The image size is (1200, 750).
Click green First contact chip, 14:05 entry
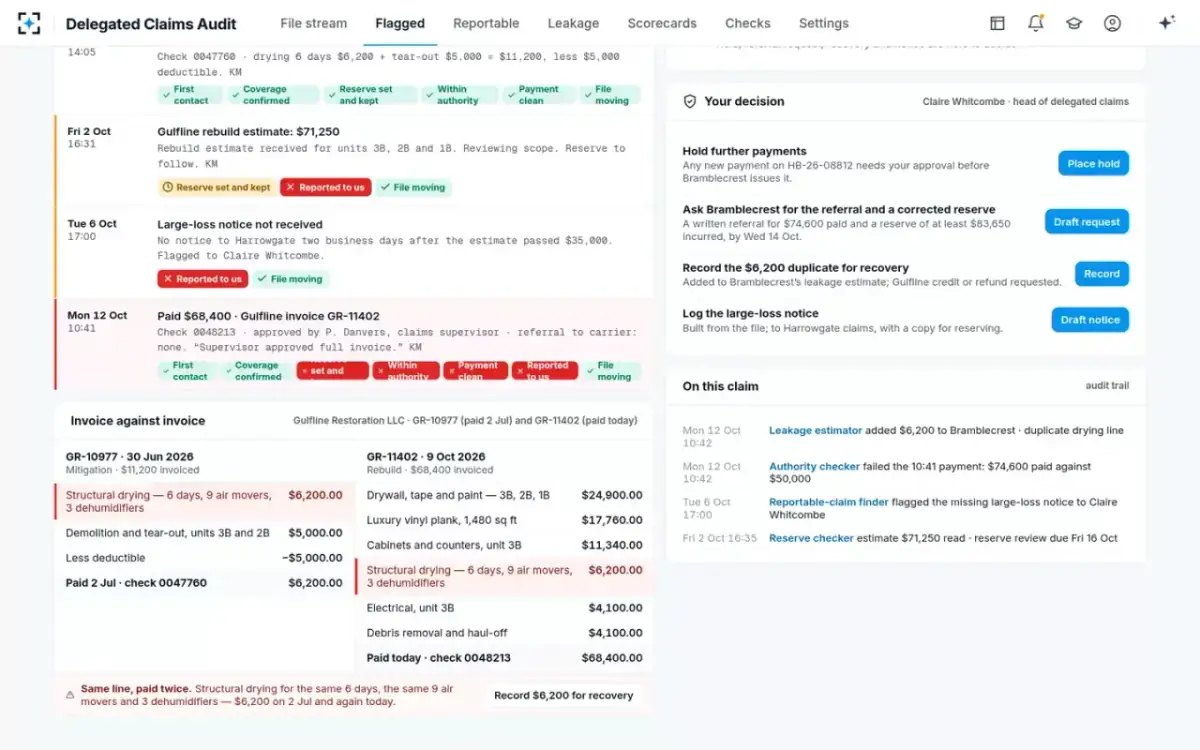click(x=190, y=95)
